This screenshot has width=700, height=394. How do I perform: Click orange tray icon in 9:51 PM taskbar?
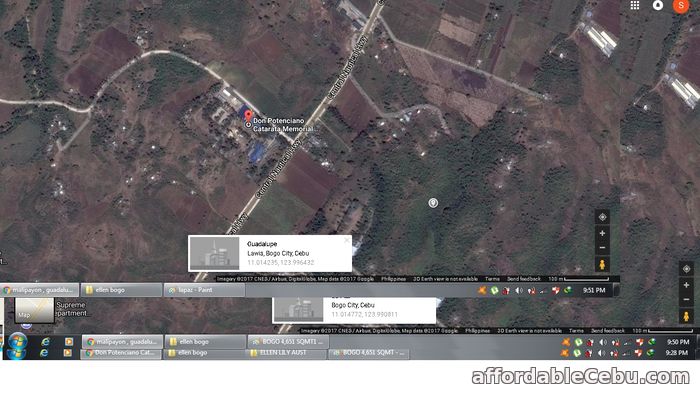482,290
